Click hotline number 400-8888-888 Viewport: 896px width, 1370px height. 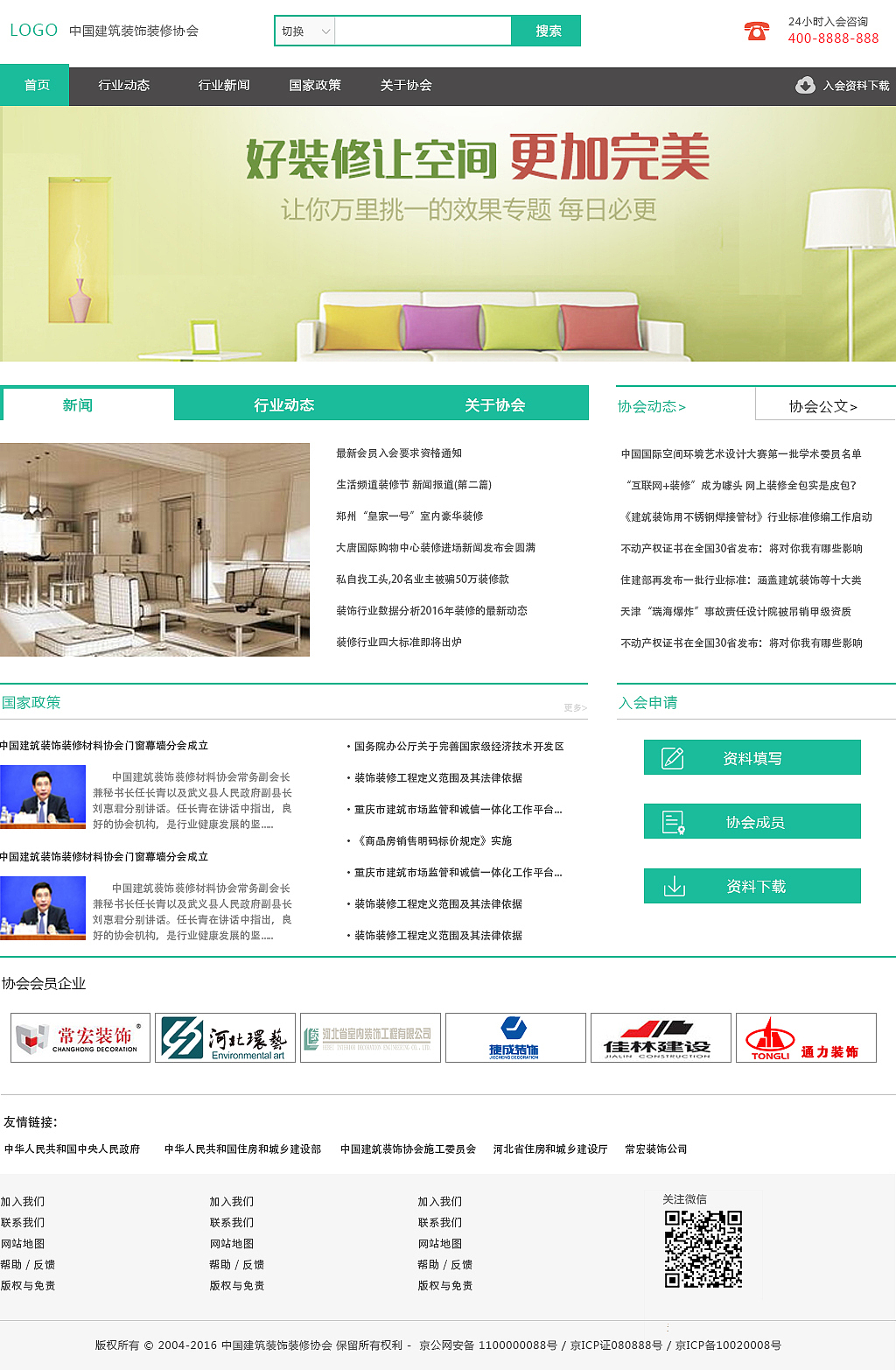(833, 39)
